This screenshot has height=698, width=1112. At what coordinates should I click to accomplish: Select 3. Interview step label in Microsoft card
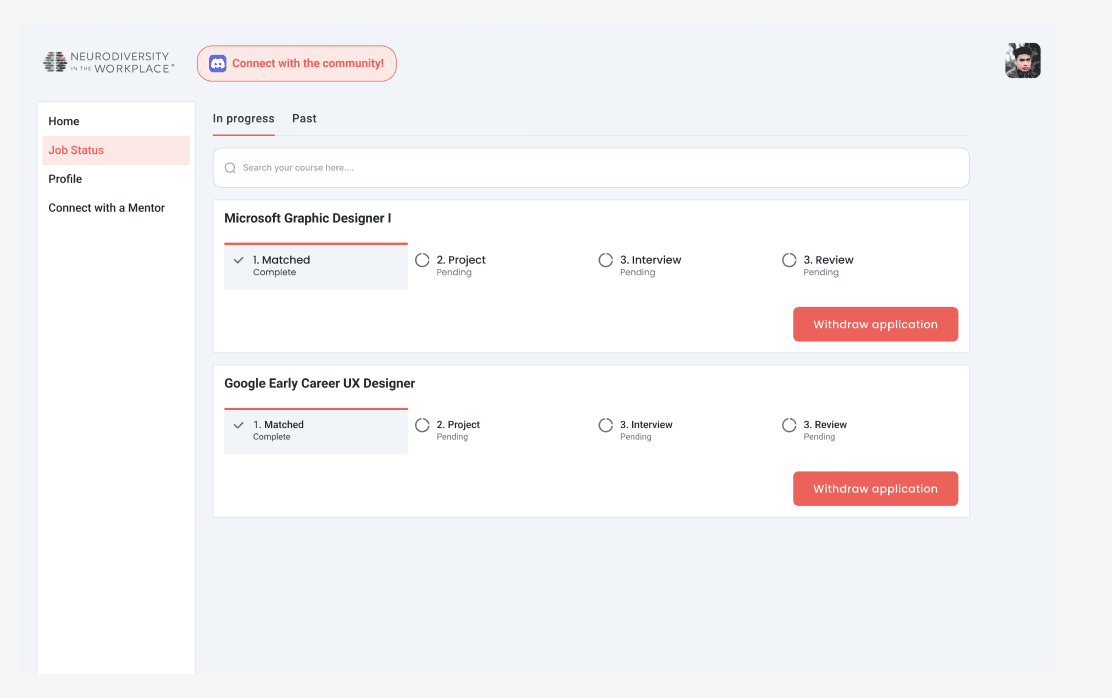(650, 260)
